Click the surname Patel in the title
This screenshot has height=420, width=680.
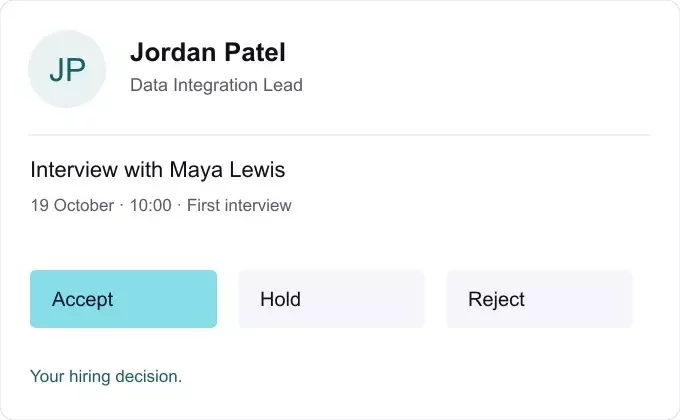click(255, 52)
